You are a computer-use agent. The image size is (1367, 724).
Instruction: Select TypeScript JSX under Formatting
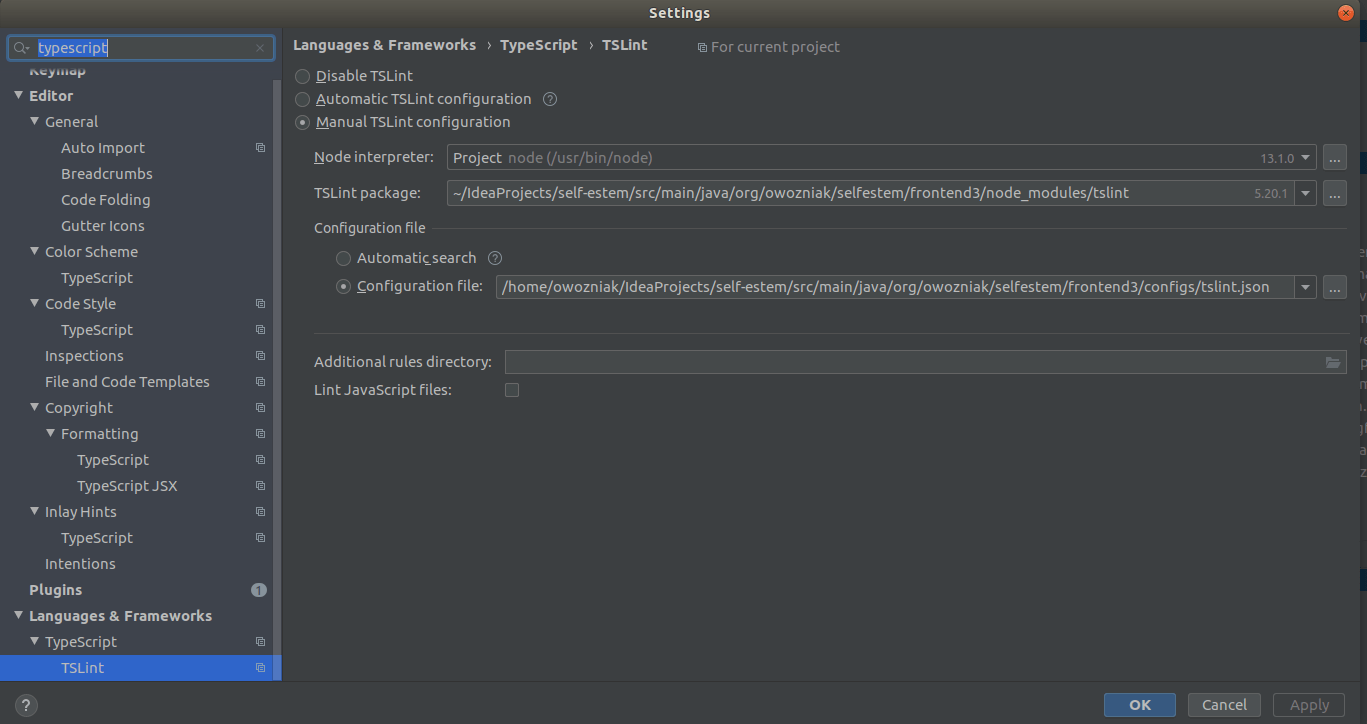pos(127,486)
